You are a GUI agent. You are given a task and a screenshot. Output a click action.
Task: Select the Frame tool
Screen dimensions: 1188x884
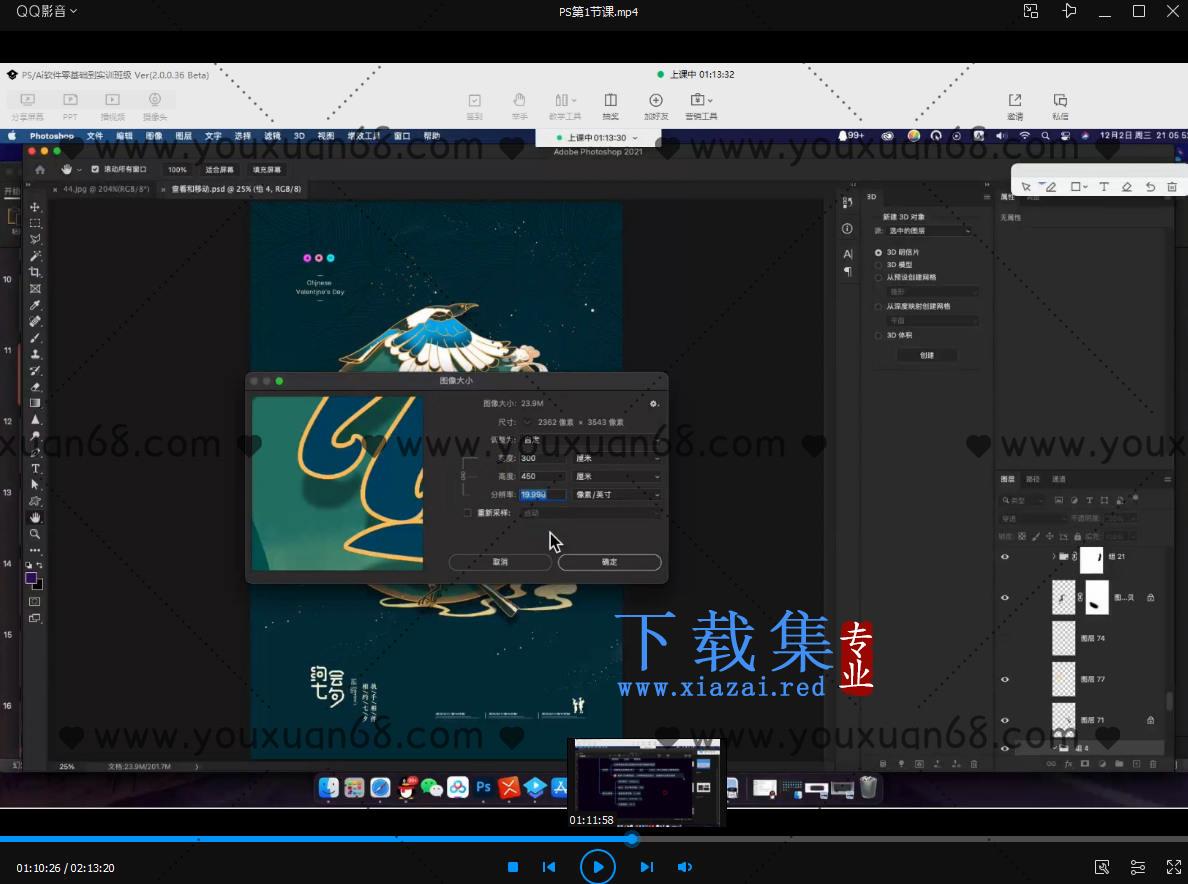(35, 289)
